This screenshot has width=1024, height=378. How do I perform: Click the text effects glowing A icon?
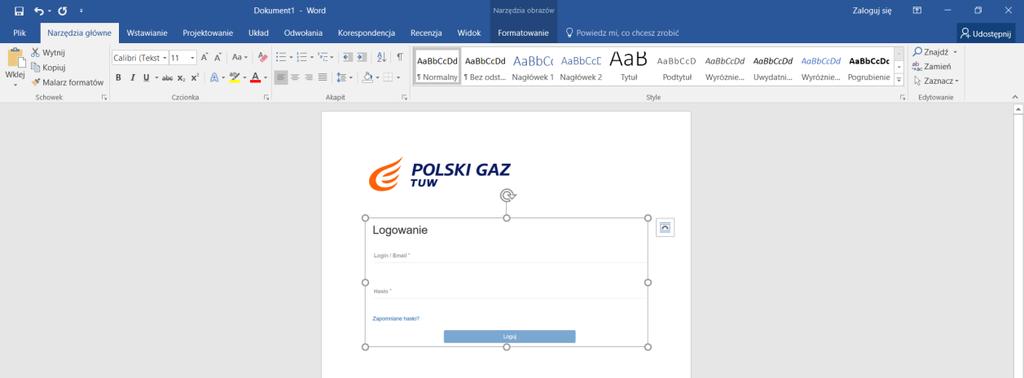[214, 78]
